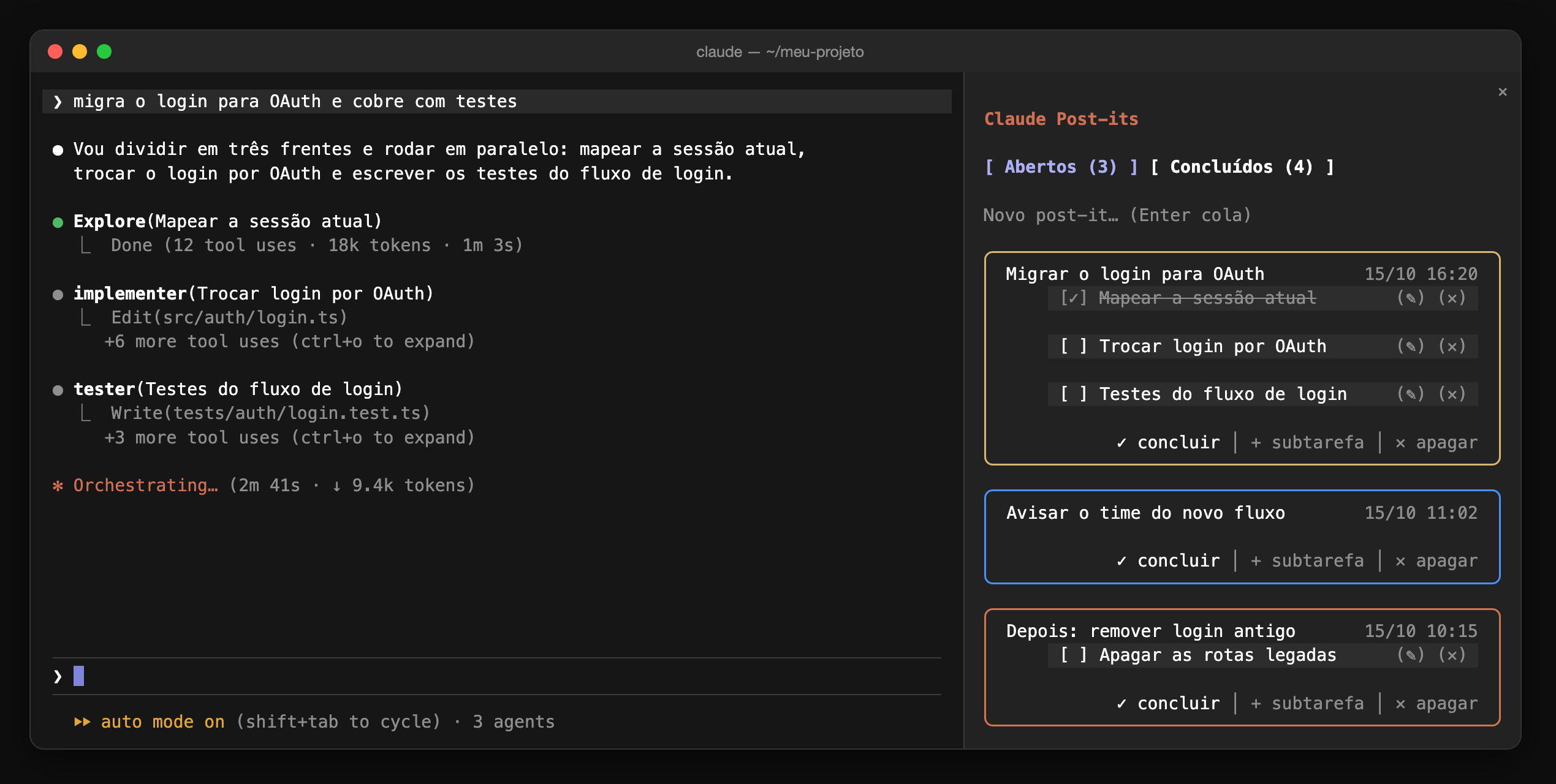The image size is (1556, 784).
Task: Switch to the Abertos (3) tab
Action: click(x=1061, y=167)
